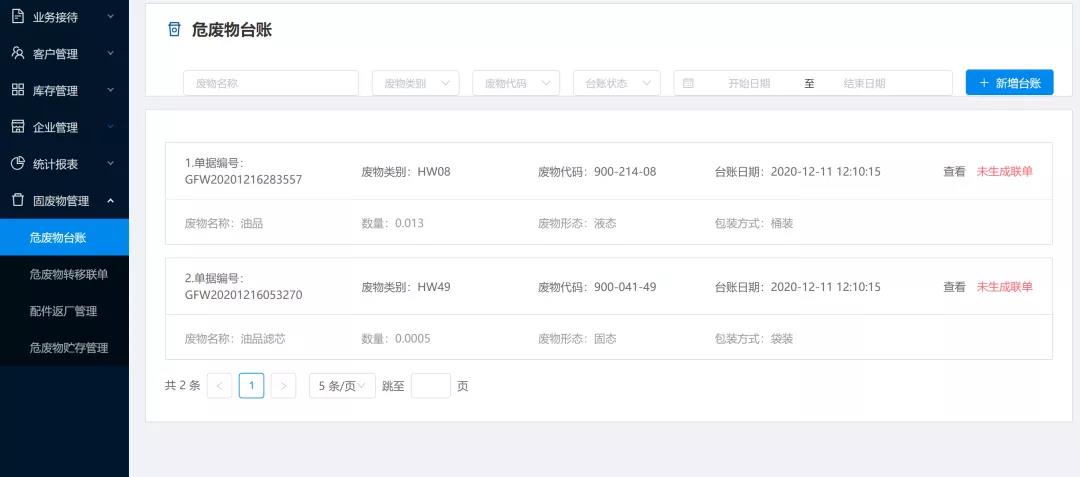1080x477 pixels.
Task: Click the 跳至 page number input
Action: pos(430,386)
